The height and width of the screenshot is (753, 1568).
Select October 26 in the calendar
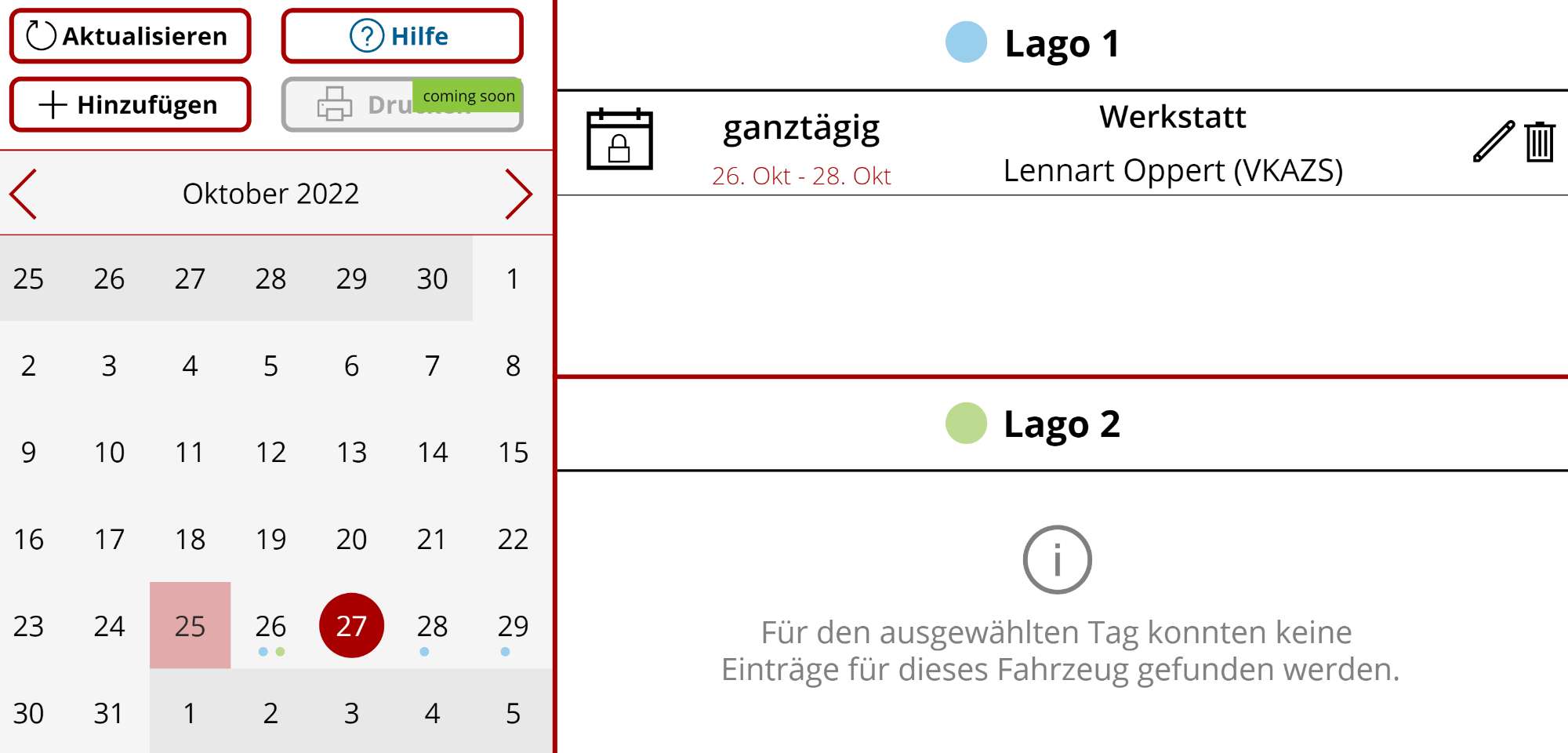click(270, 626)
